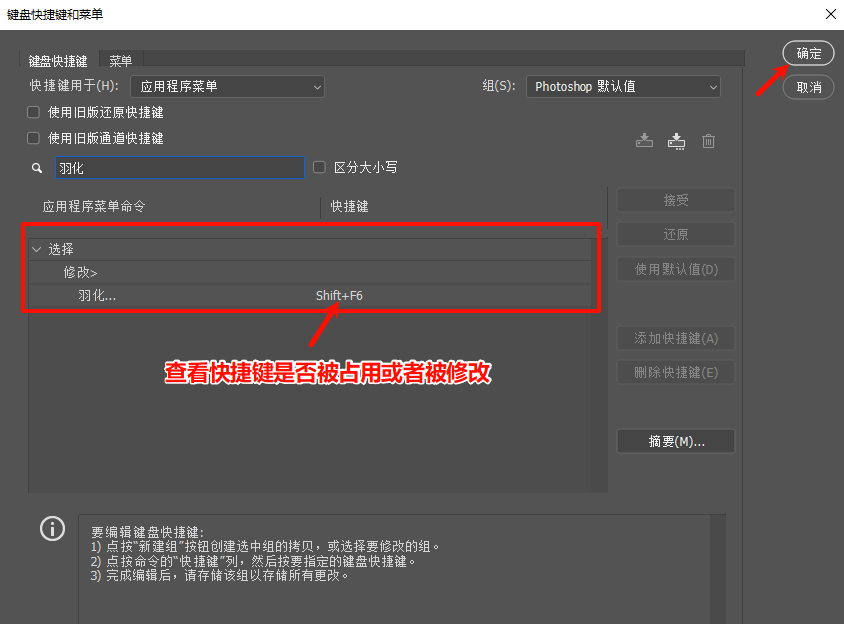Click the create new set icon
Viewport: 844px width, 624px height.
tap(676, 141)
